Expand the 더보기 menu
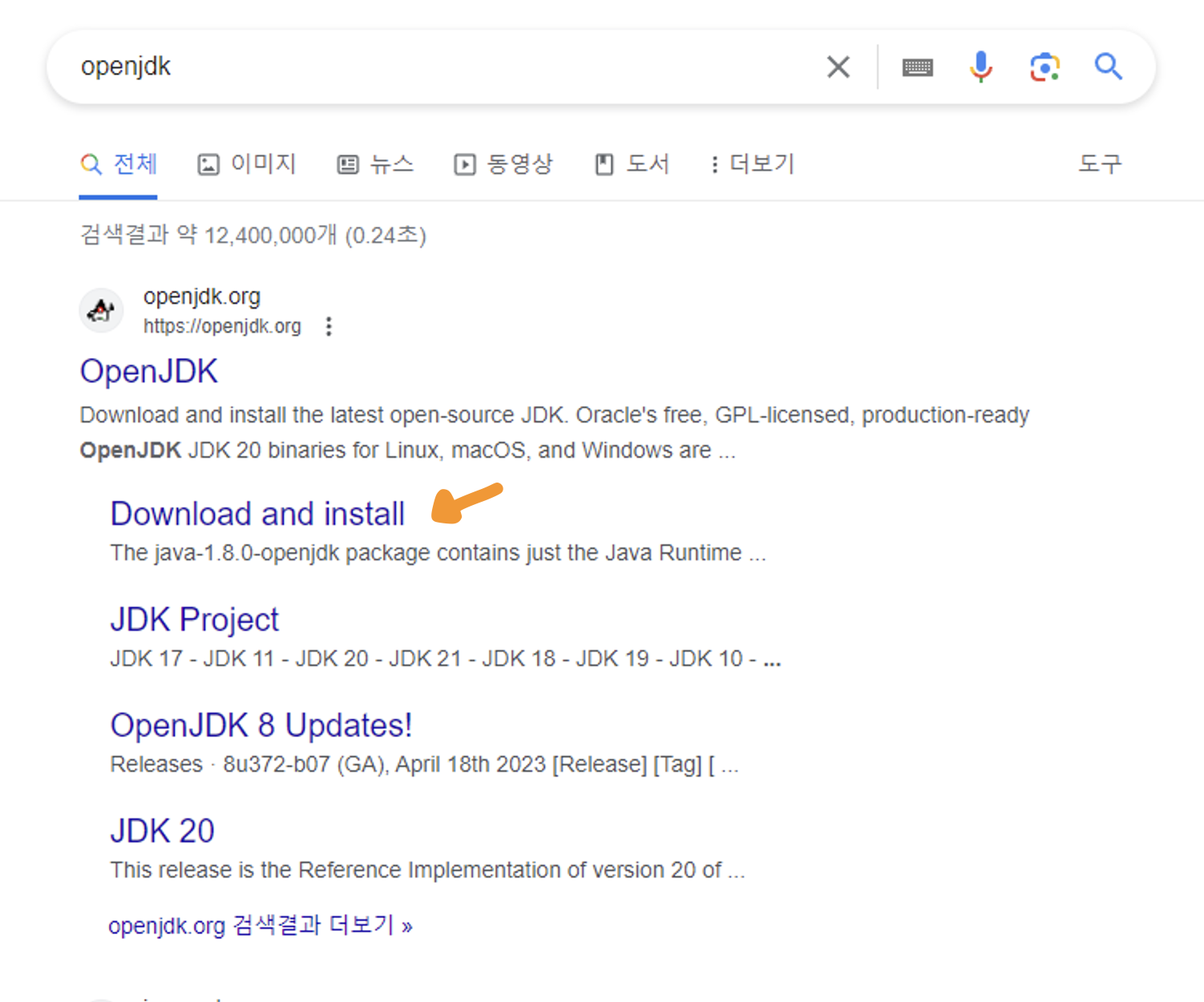Viewport: 1204px width, 1002px height. click(752, 164)
